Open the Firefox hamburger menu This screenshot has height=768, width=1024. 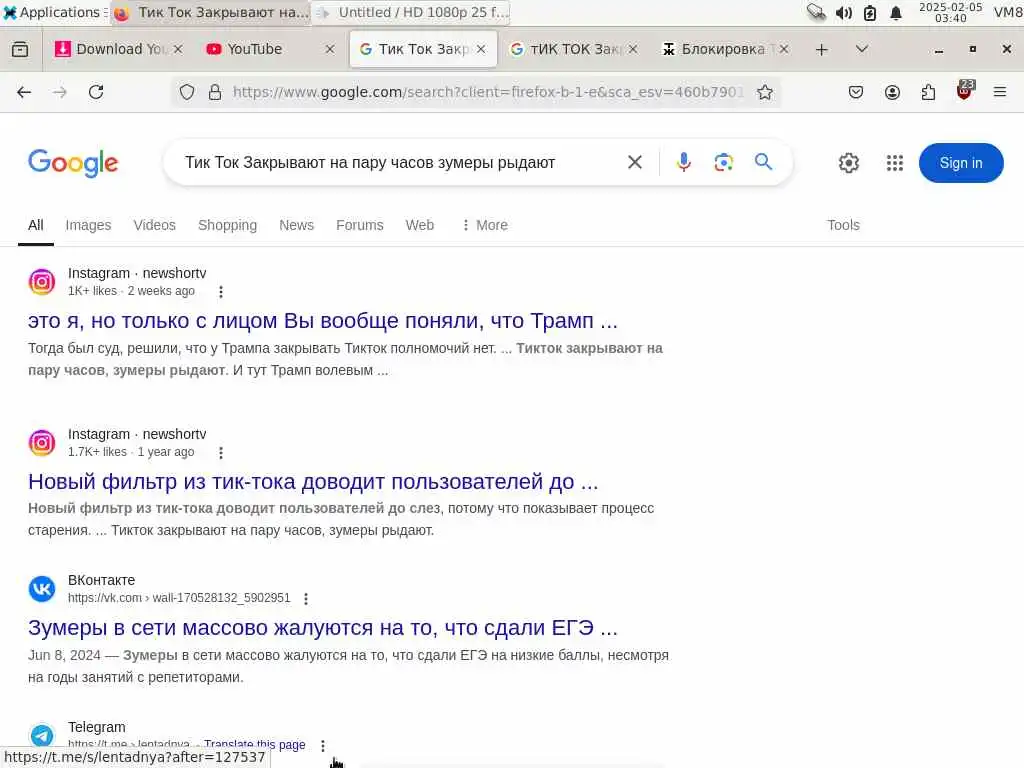coord(1000,92)
